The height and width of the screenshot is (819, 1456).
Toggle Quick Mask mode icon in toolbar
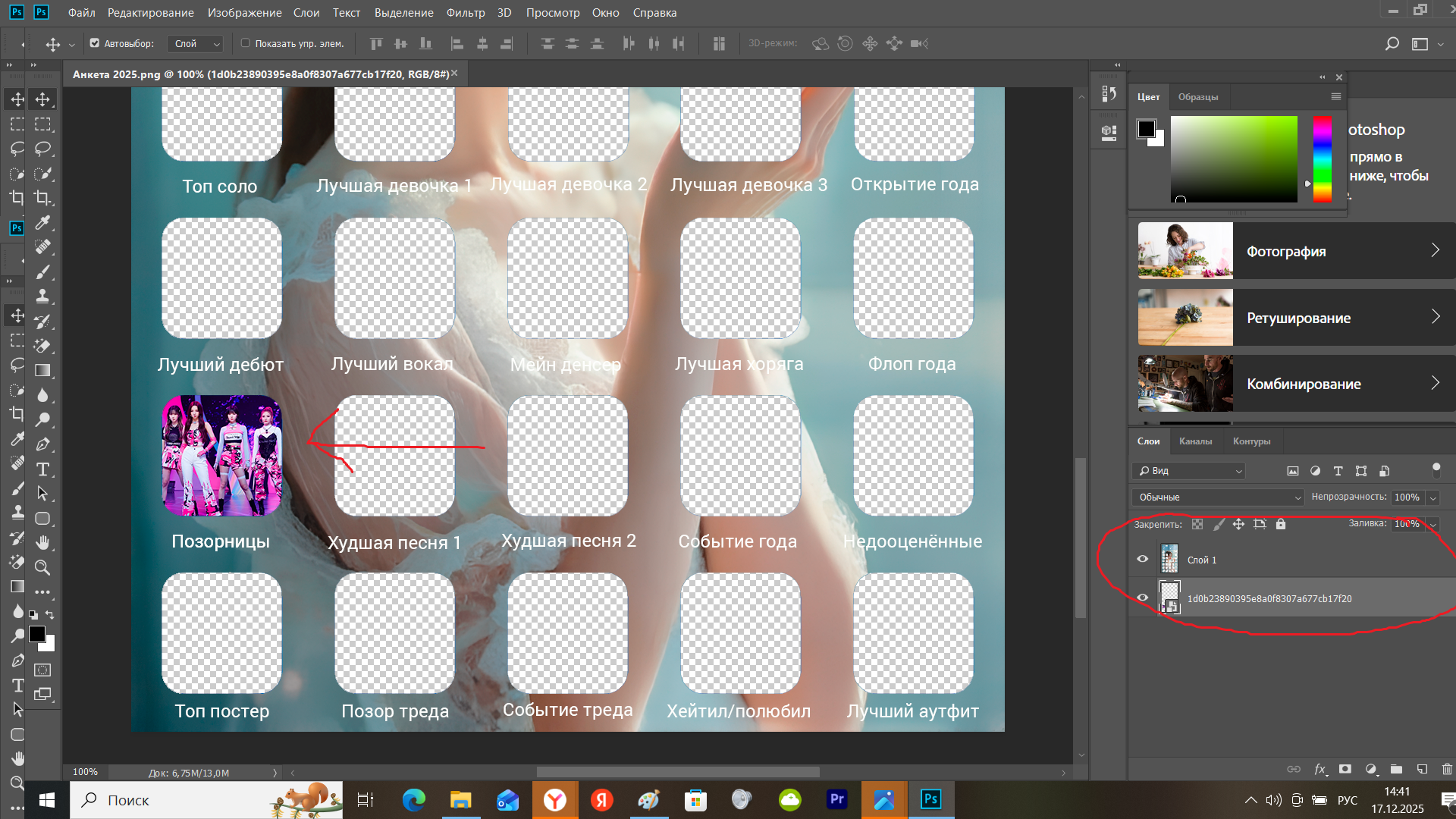[42, 670]
